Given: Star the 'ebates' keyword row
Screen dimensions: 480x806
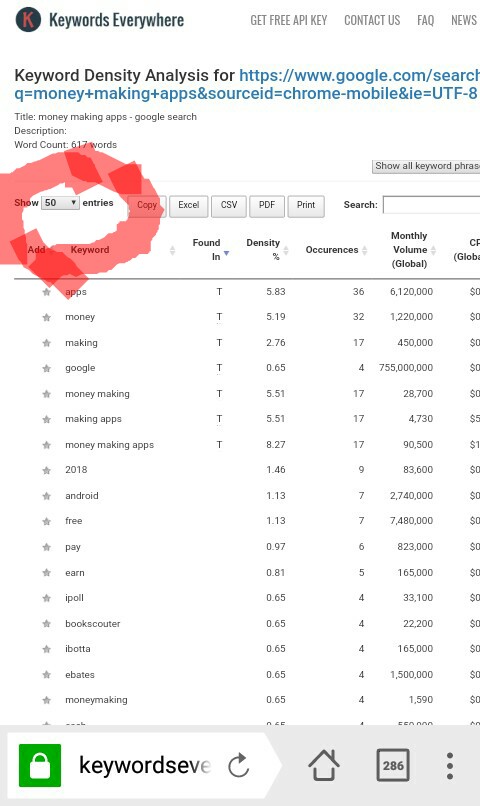Looking at the screenshot, I should [47, 674].
